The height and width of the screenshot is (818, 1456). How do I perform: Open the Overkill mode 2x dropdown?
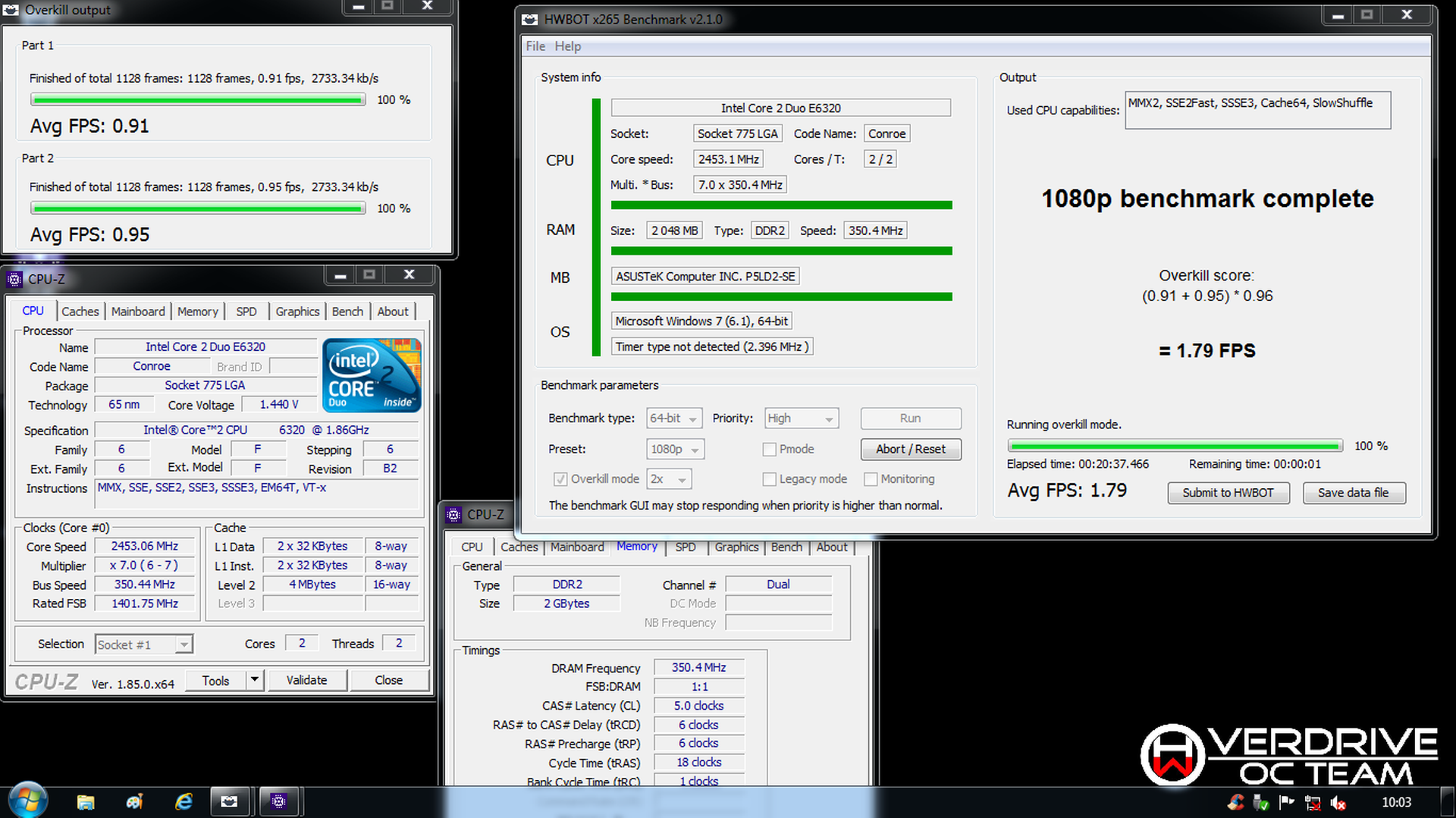tap(669, 479)
